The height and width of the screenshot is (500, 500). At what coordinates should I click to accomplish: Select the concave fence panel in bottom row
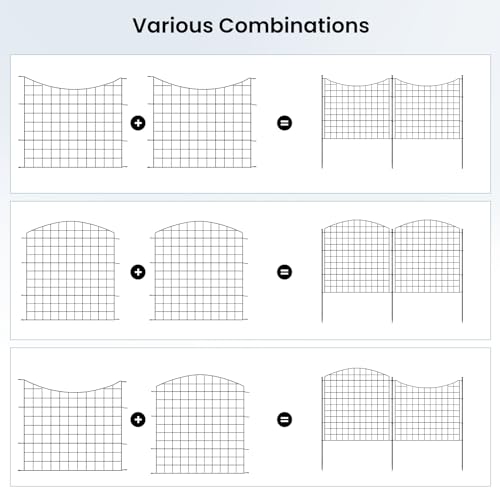pyautogui.click(x=72, y=425)
